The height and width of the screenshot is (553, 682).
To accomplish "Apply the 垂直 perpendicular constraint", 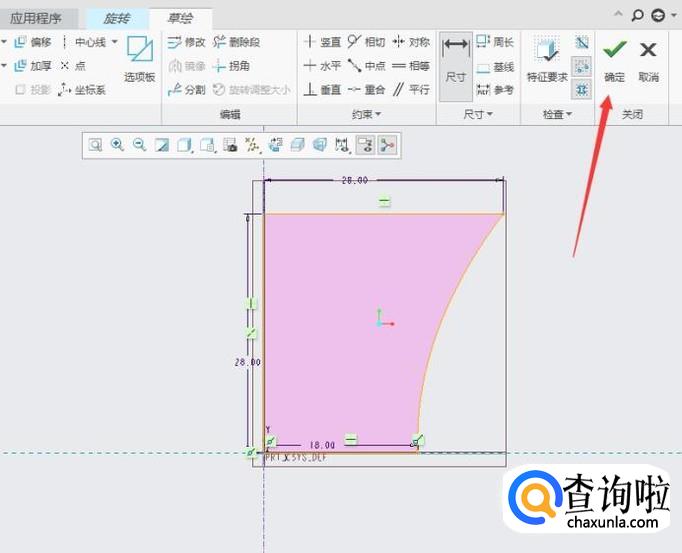I will (322, 90).
